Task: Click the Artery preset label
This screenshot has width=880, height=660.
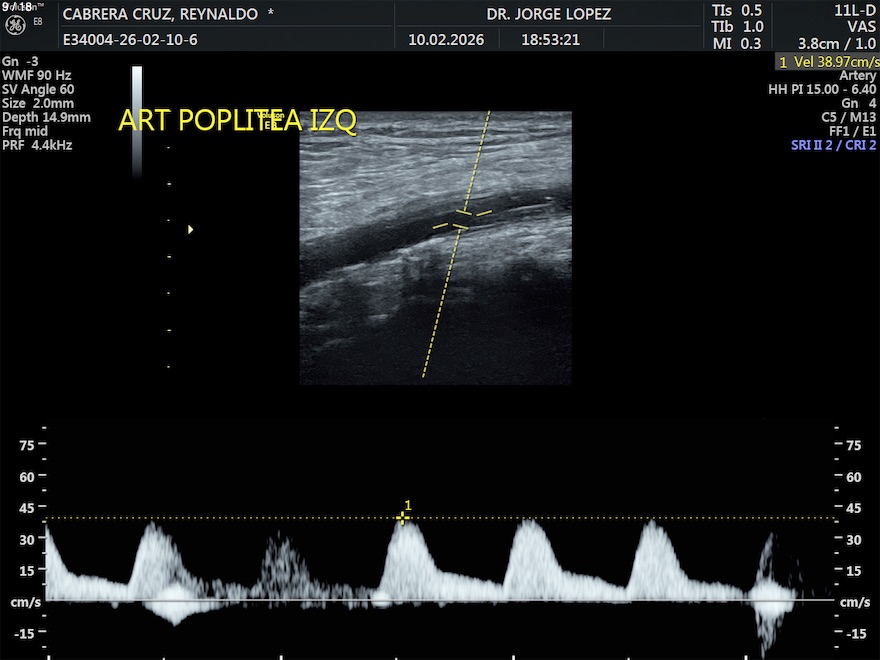Action: 857,76
